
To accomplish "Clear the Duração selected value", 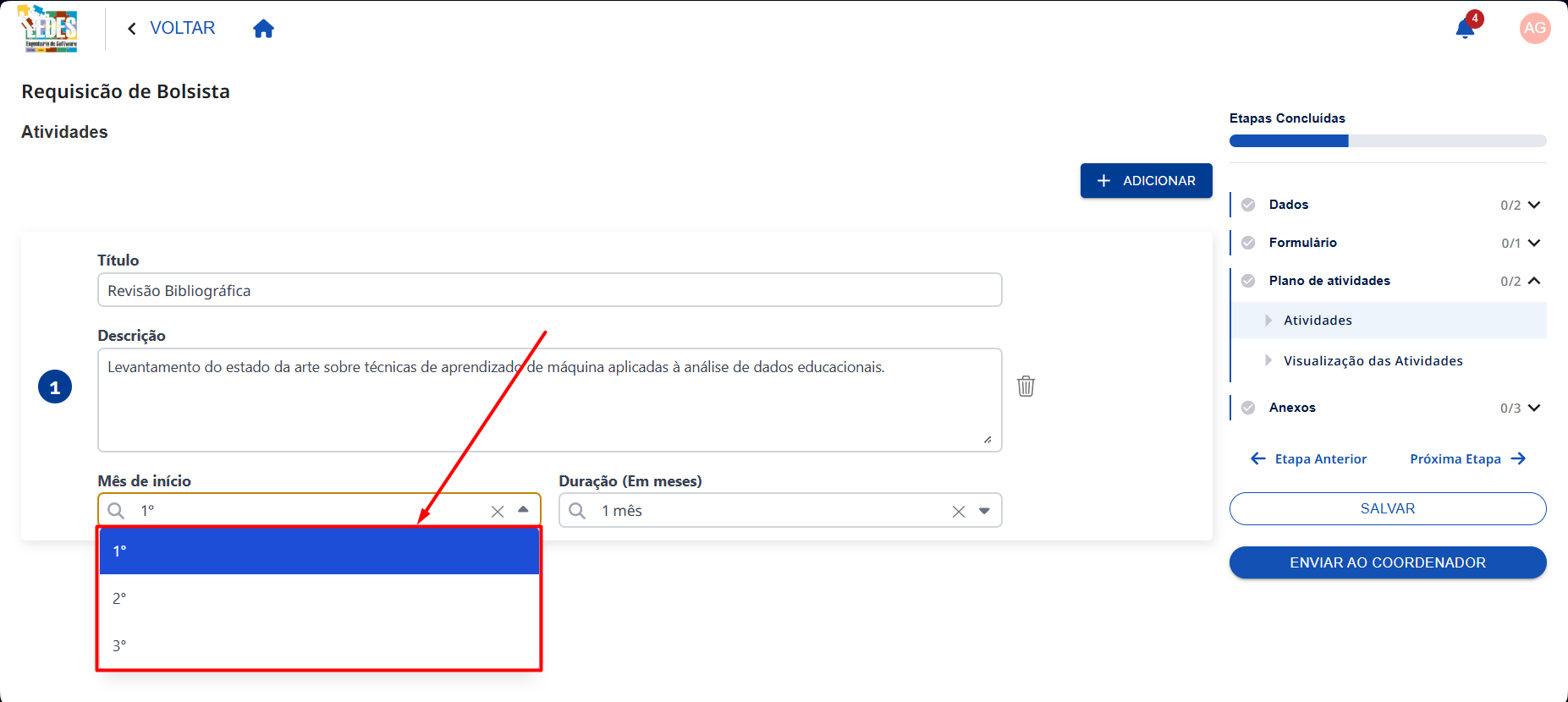I will [x=959, y=511].
